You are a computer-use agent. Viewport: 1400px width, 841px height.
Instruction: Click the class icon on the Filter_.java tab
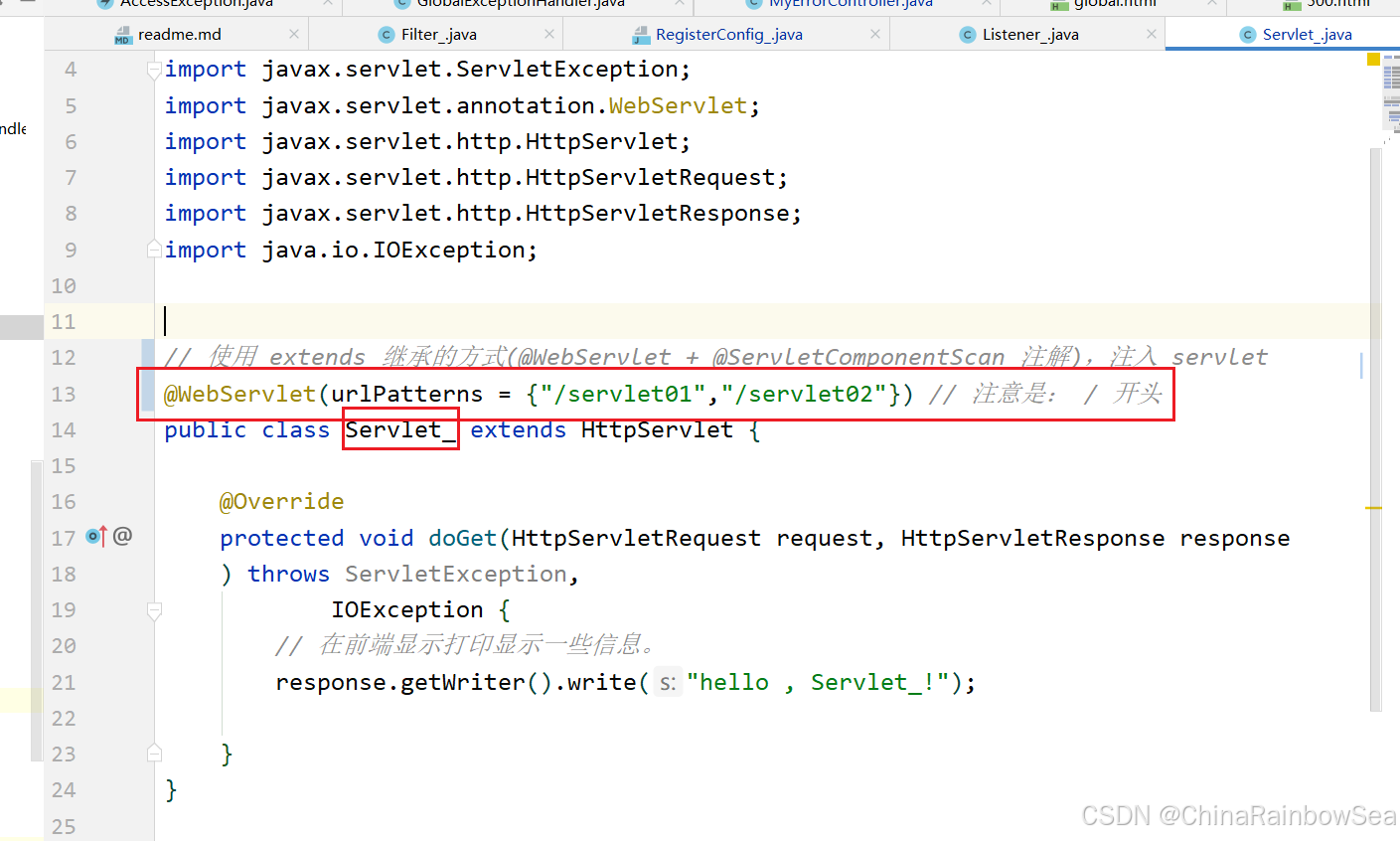(x=385, y=33)
